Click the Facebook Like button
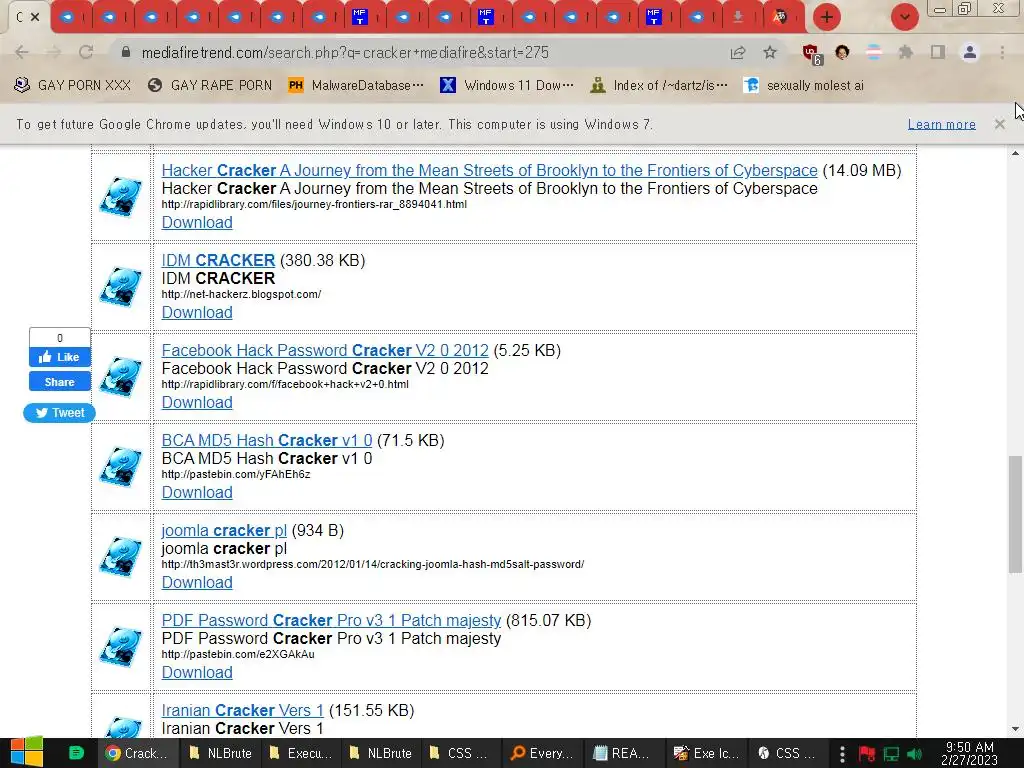Screen dimensions: 1024x768 tap(59, 357)
